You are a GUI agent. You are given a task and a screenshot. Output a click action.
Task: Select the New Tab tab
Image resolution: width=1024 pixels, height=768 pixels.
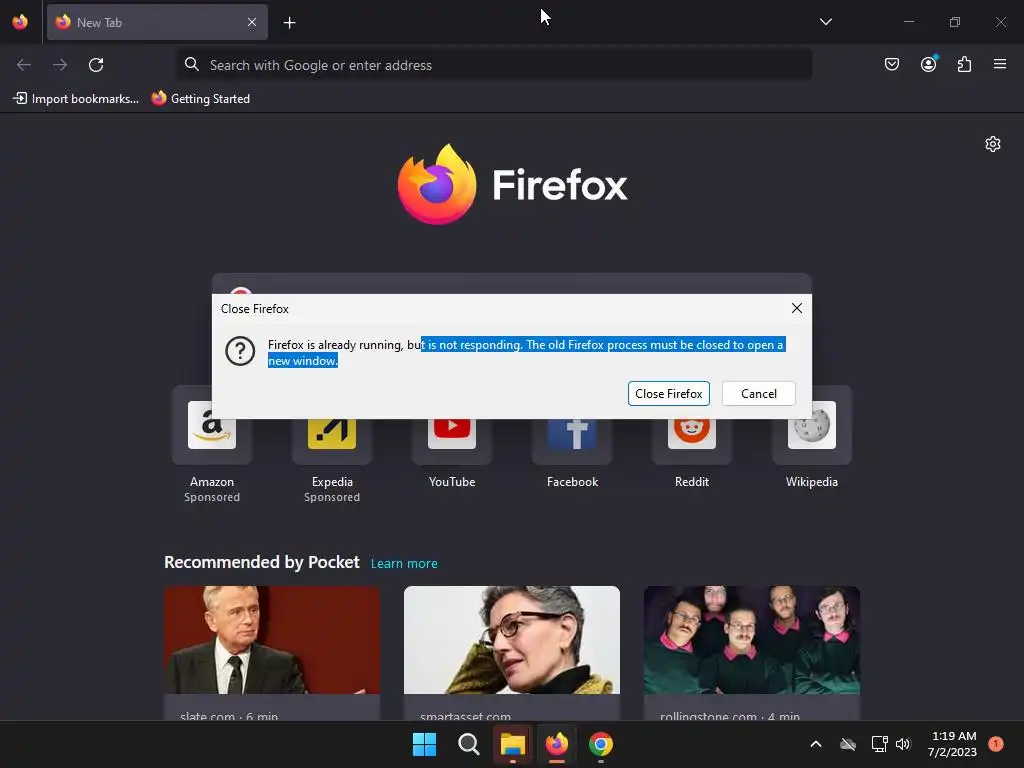[157, 22]
